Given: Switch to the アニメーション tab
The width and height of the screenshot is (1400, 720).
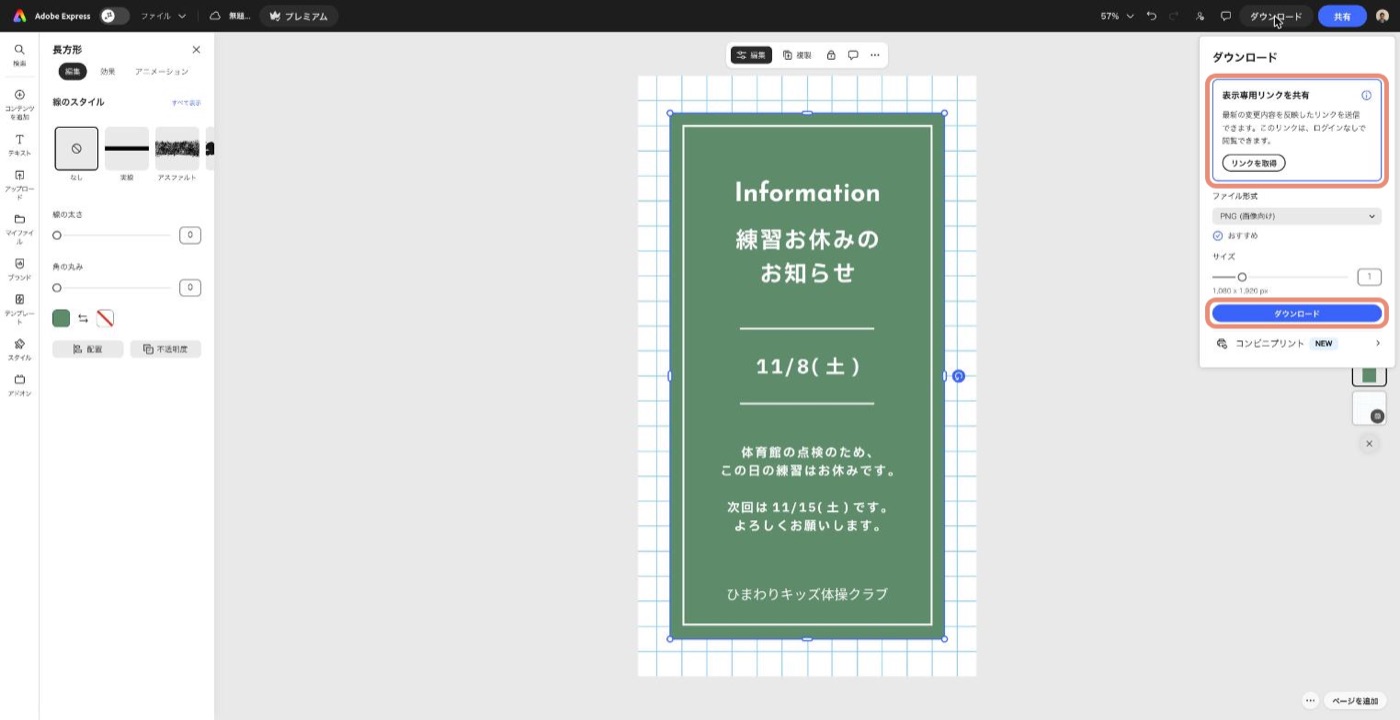Looking at the screenshot, I should coord(162,71).
